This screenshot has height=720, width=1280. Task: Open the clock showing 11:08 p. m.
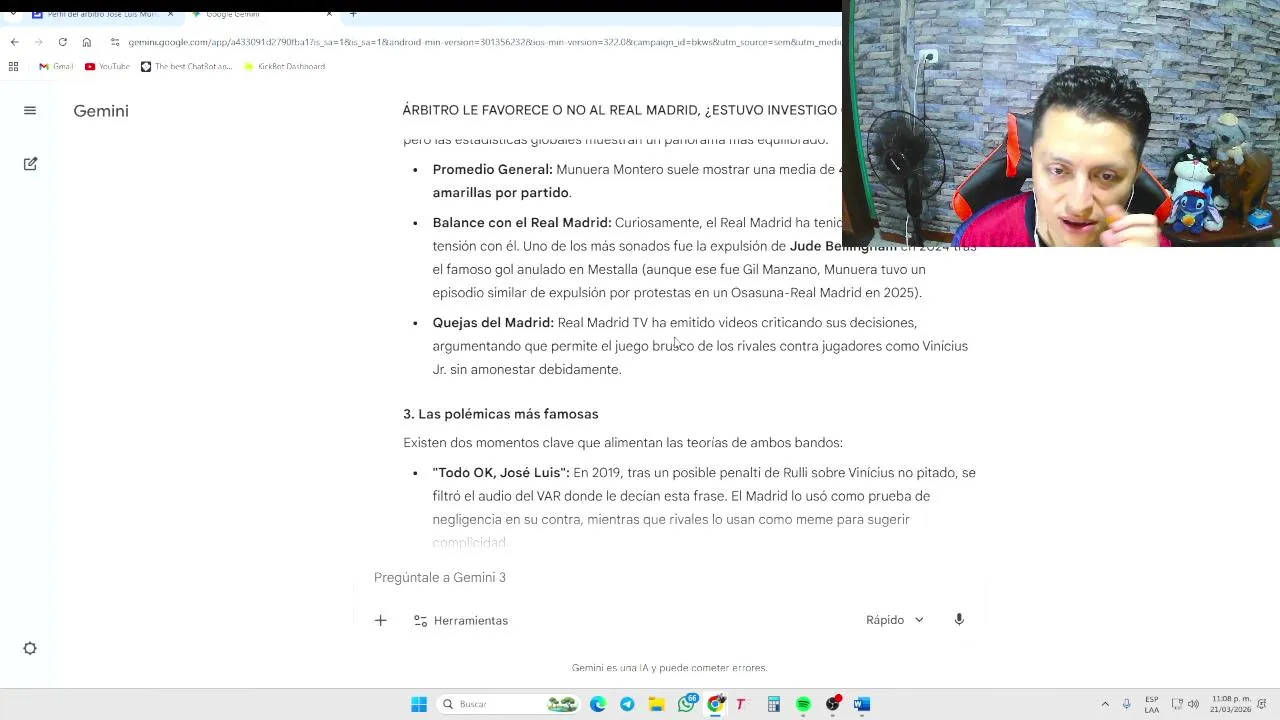(x=1230, y=704)
